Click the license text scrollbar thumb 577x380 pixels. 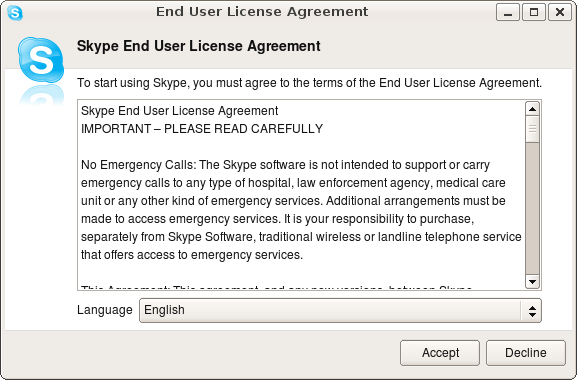(532, 129)
